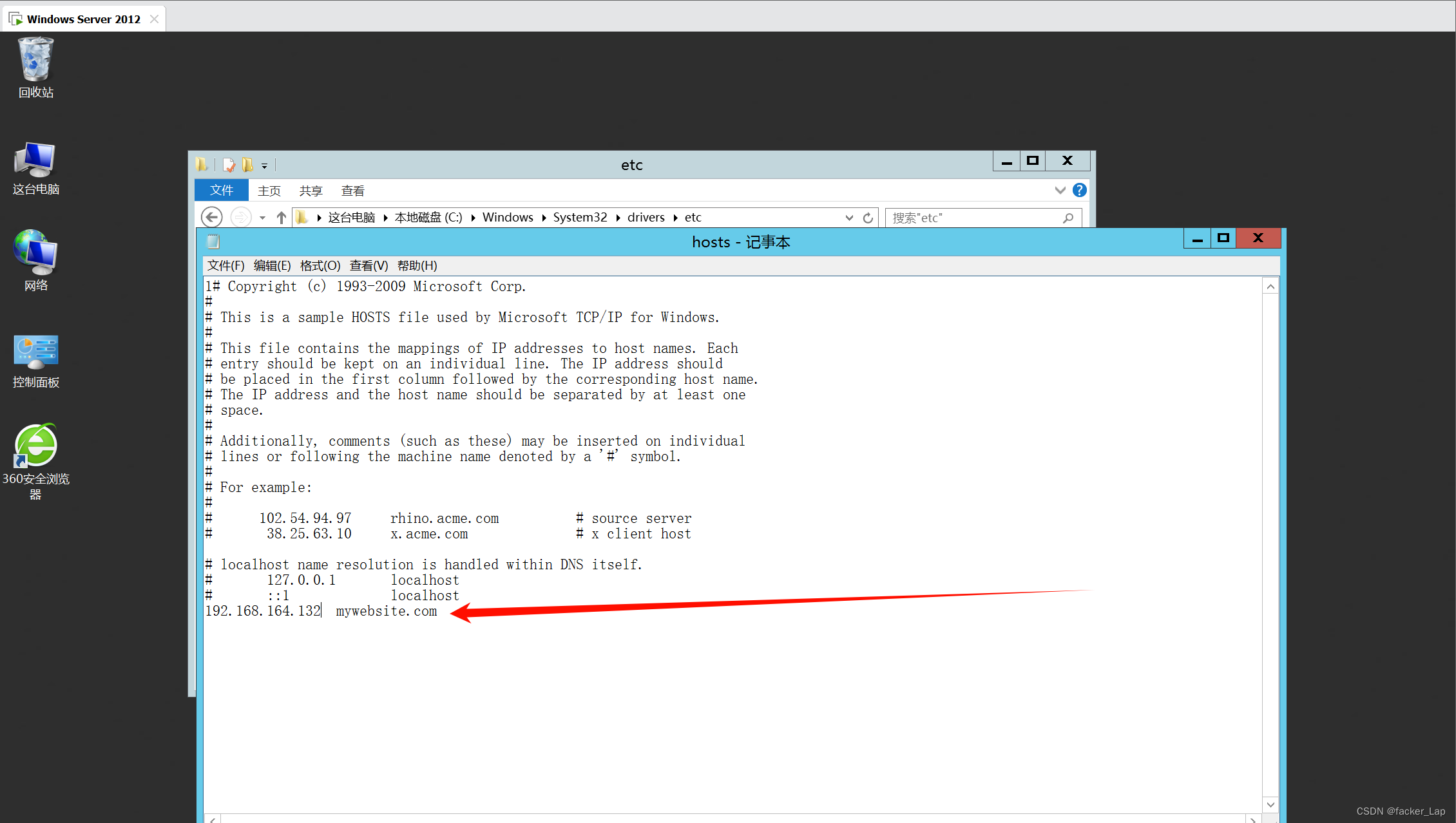Click the up-one-level arrow in Explorer
The width and height of the screenshot is (1456, 823).
tap(281, 218)
